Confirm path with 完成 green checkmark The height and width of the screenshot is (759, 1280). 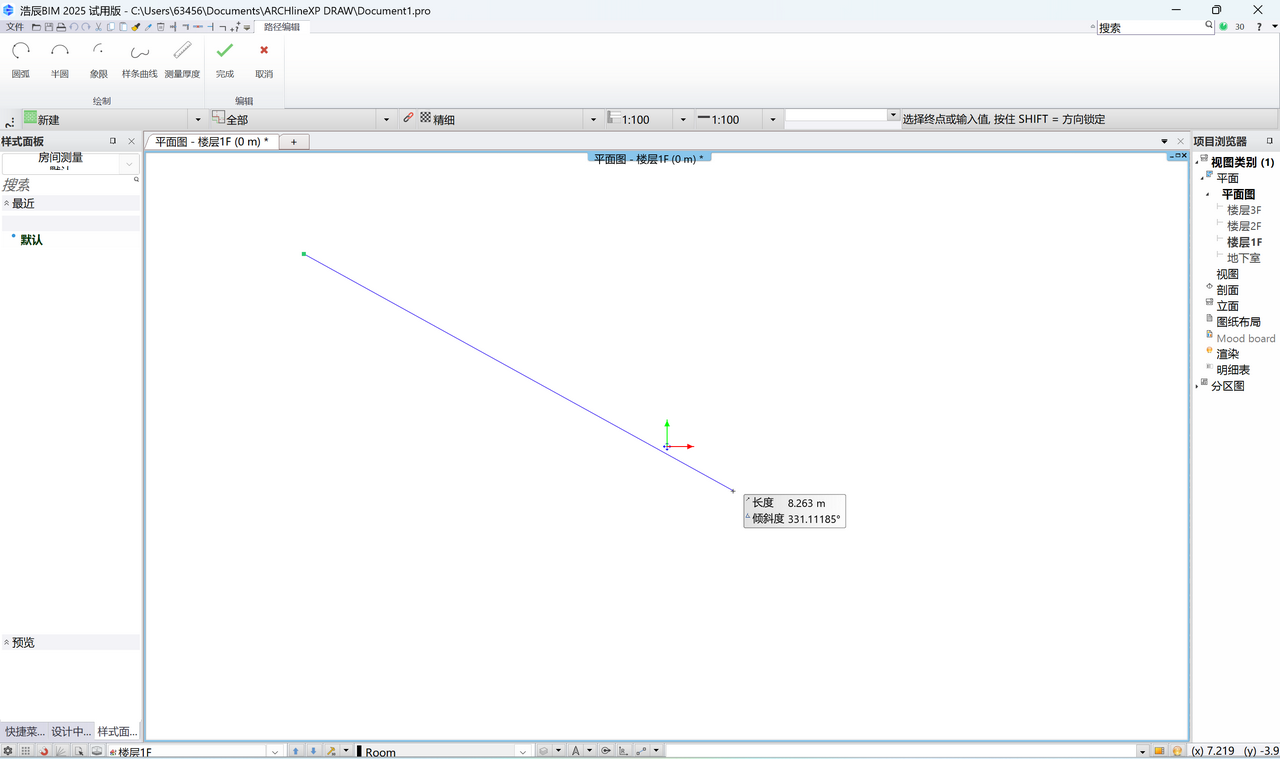pos(225,59)
